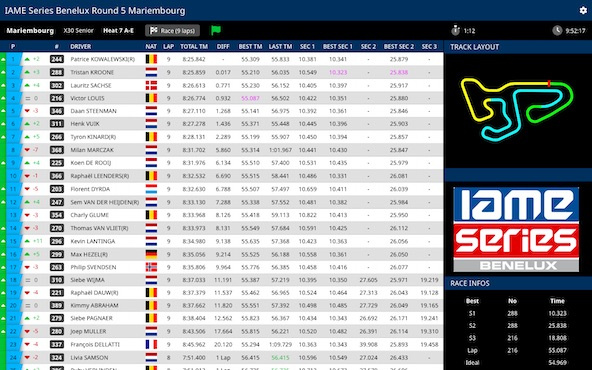This screenshot has height=370, width=592.
Task: Click the IAME Series Benelux logo
Action: pyautogui.click(x=516, y=229)
